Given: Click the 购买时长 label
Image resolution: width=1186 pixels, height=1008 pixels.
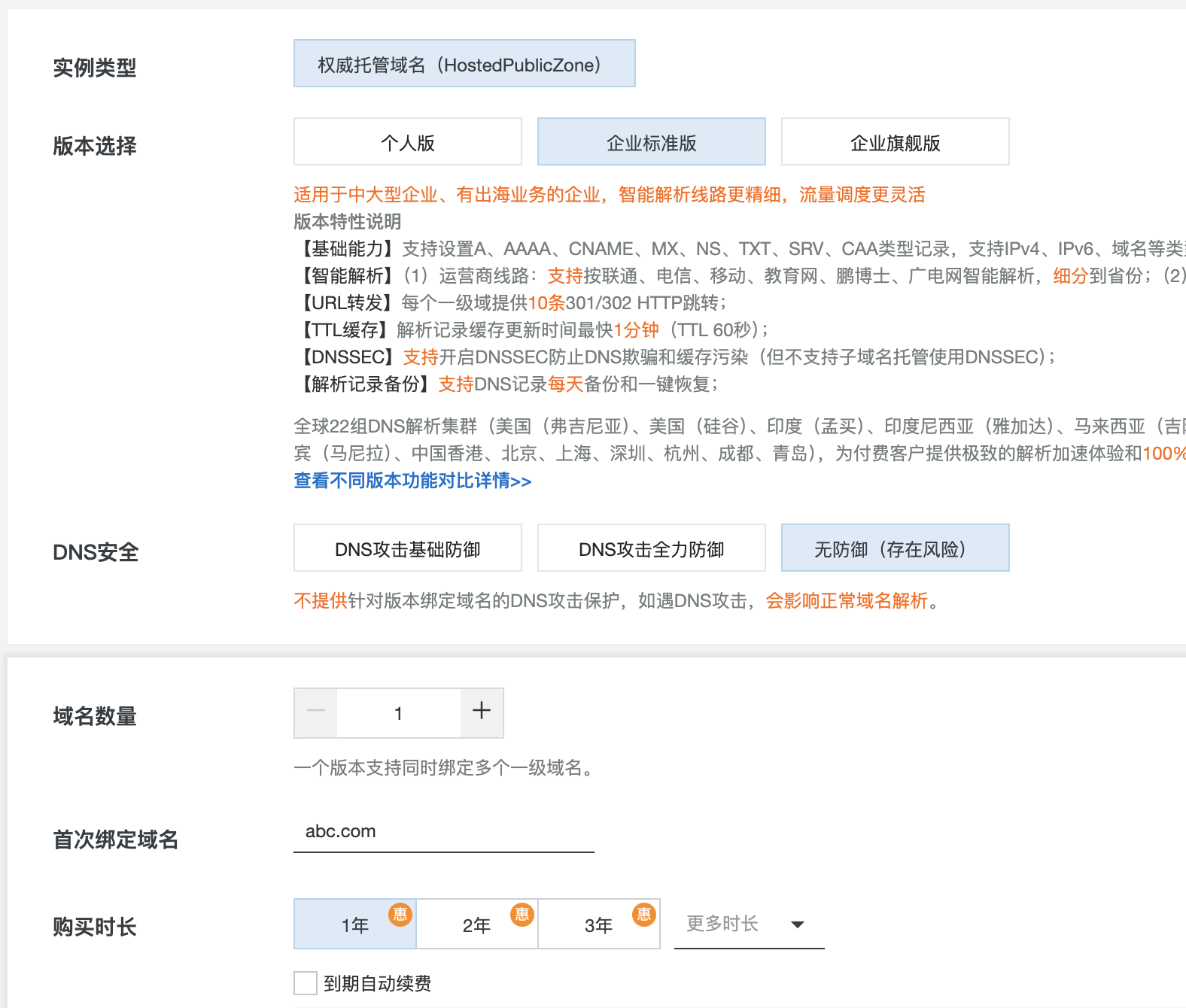Looking at the screenshot, I should 95,927.
